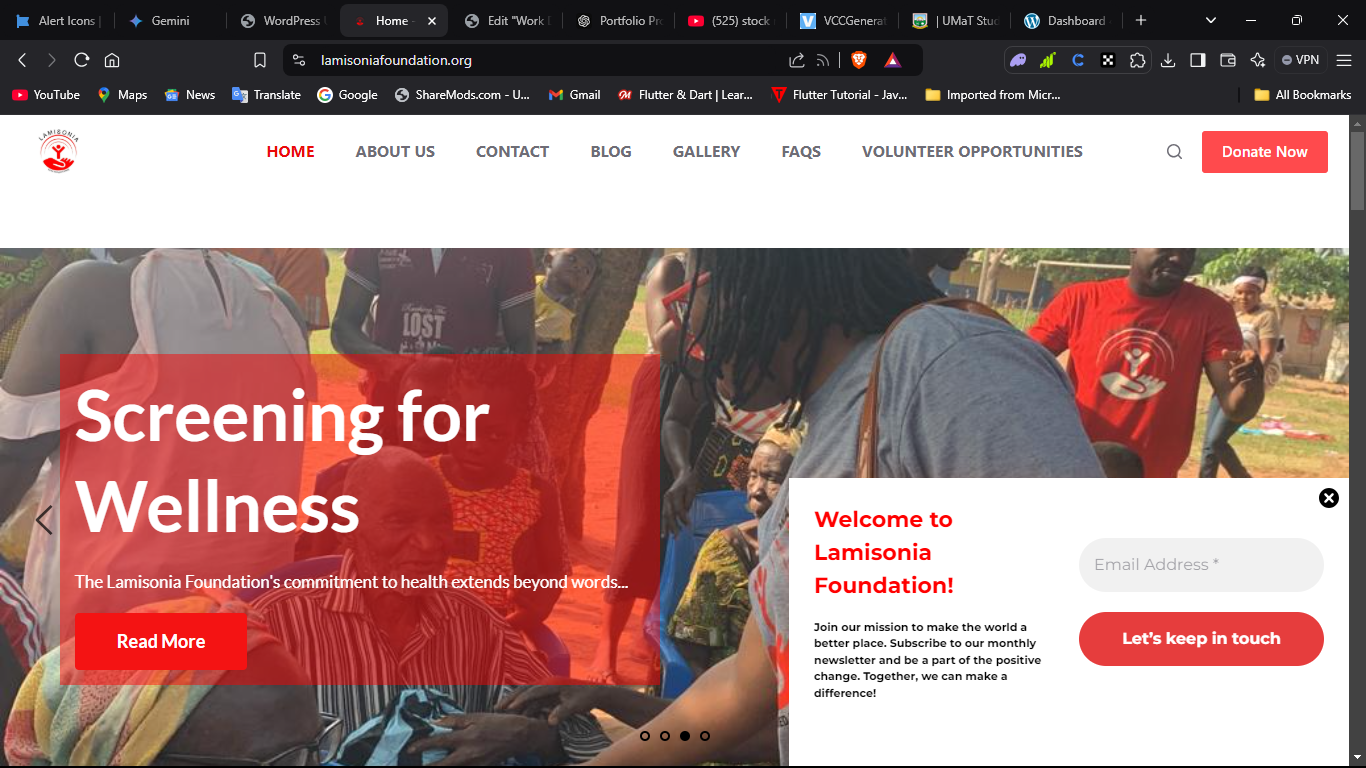The image size is (1366, 768).
Task: Go to browser home icon
Action: pyautogui.click(x=112, y=60)
